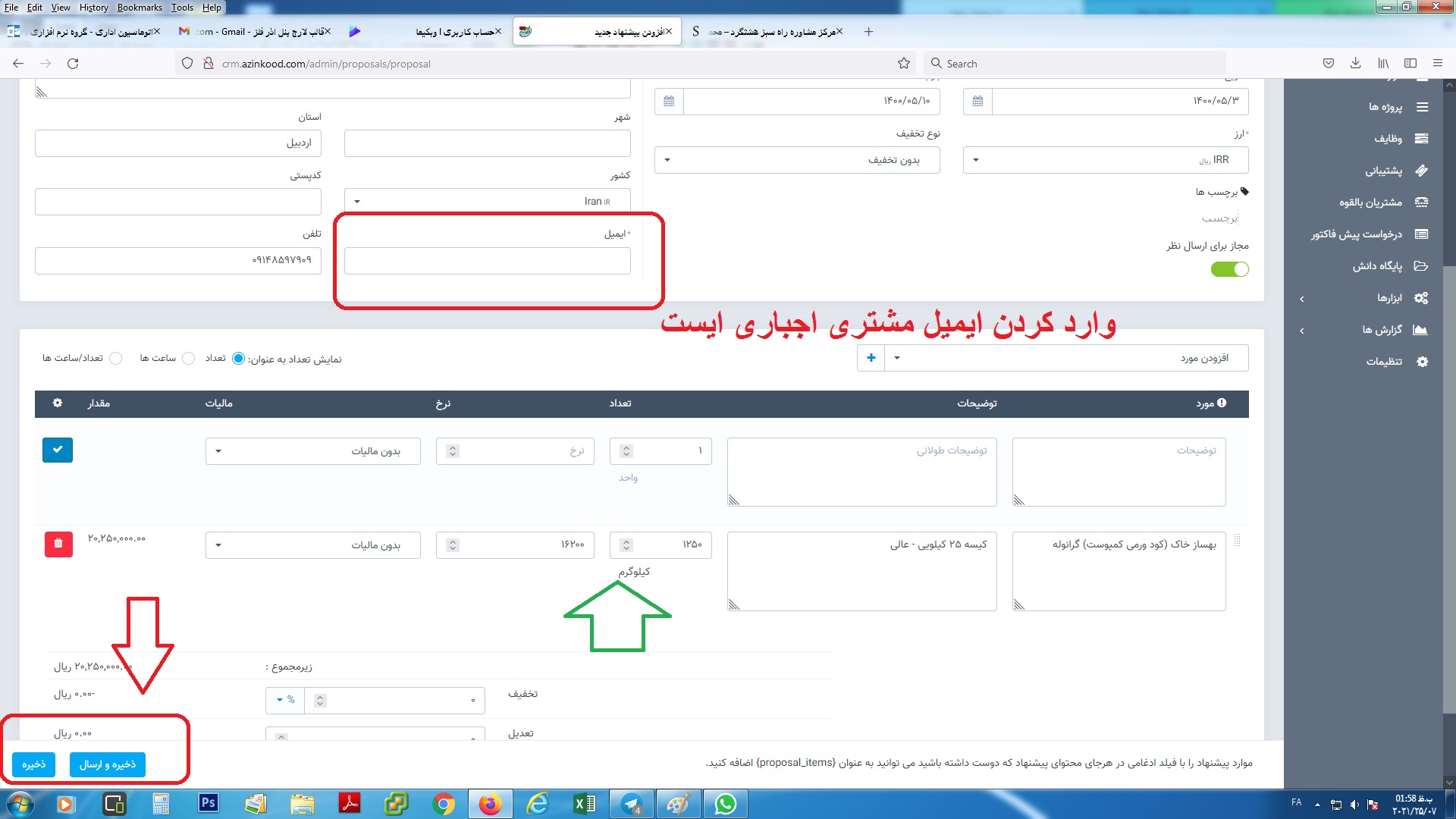Open Firefox downloads panel
The height and width of the screenshot is (819, 1456).
(1355, 64)
